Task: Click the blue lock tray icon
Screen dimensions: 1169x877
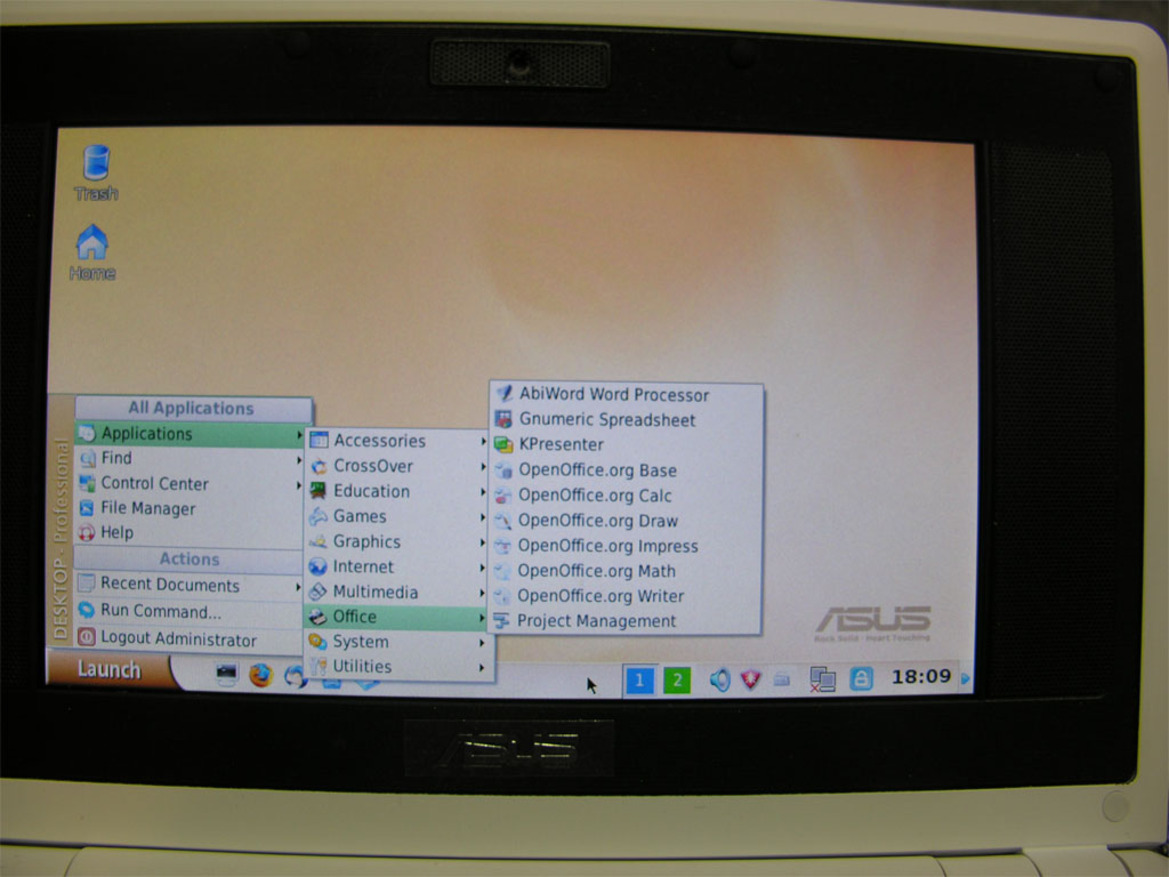Action: [861, 679]
